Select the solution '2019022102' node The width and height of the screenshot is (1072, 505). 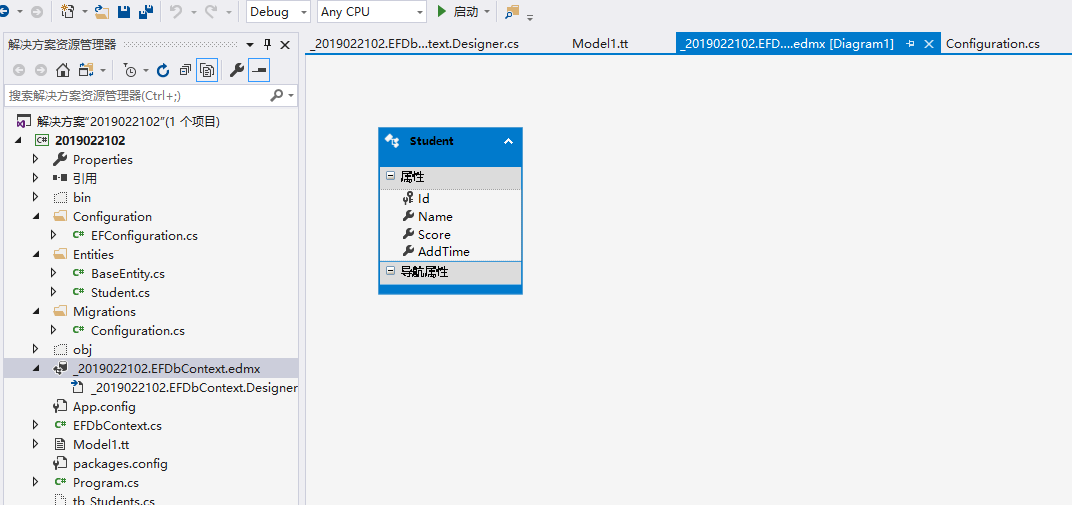128,122
